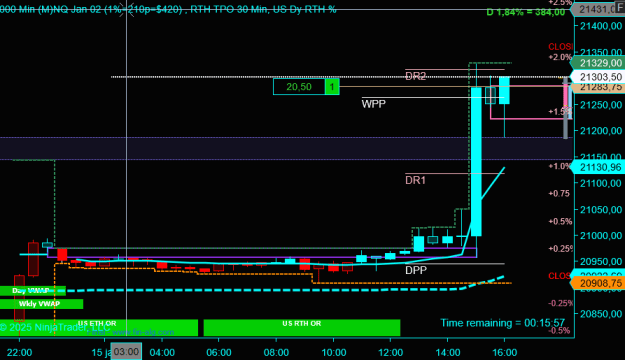Click the orange 20908,75 price marker
Viewport: 625px width, 360px height.
598,283
